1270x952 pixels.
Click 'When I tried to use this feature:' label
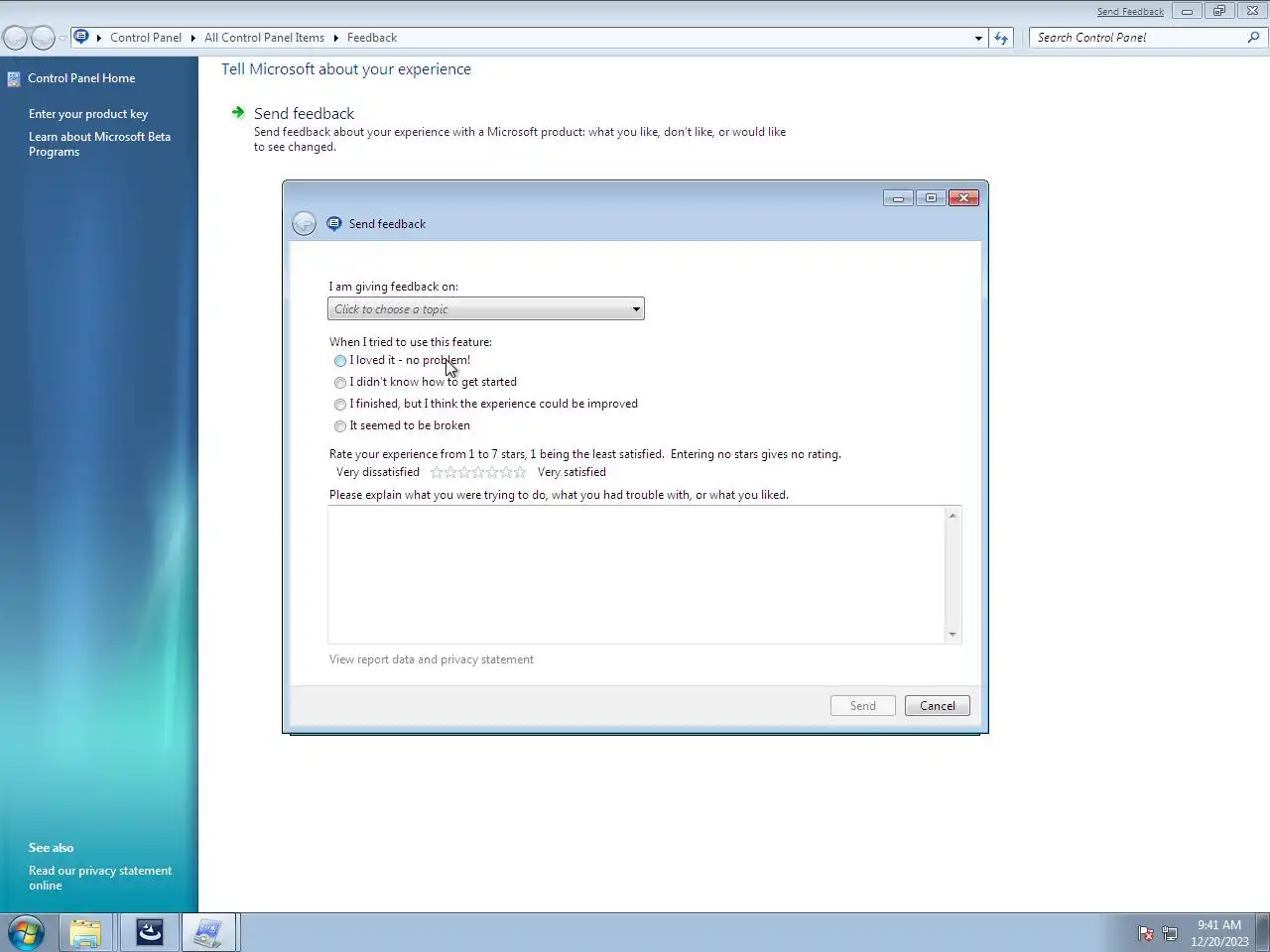[x=411, y=342]
